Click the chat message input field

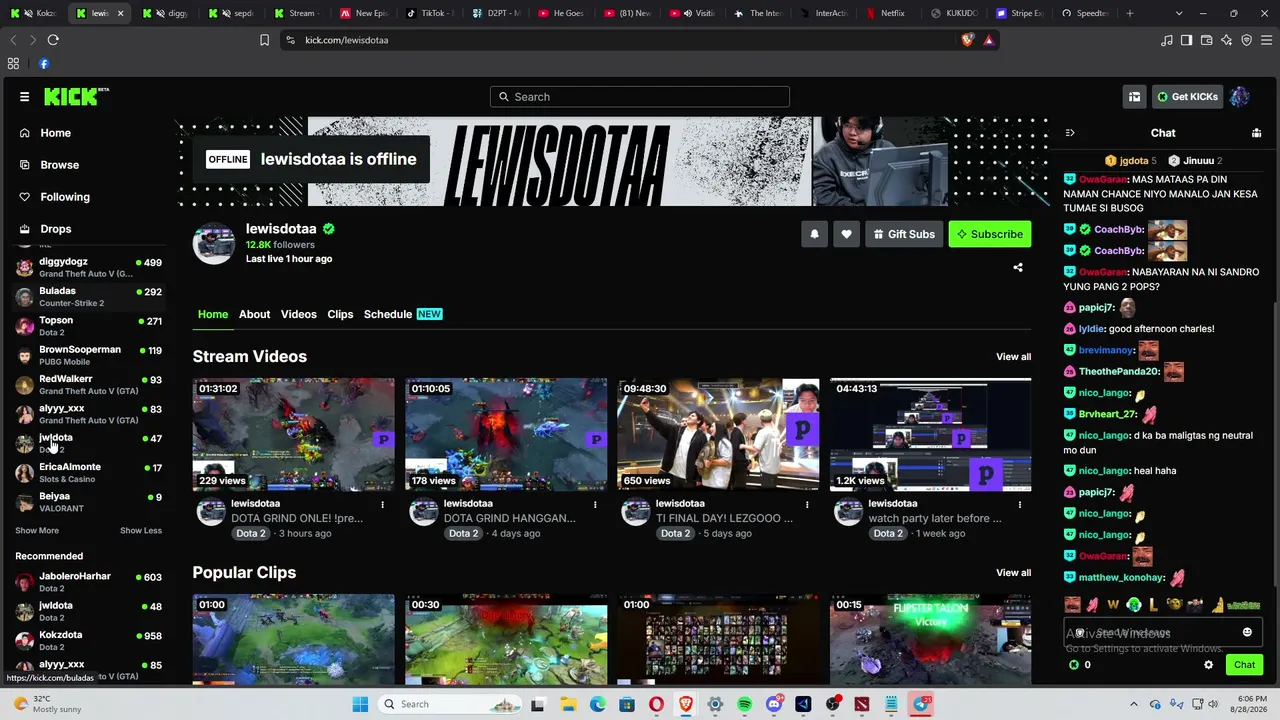click(1163, 633)
